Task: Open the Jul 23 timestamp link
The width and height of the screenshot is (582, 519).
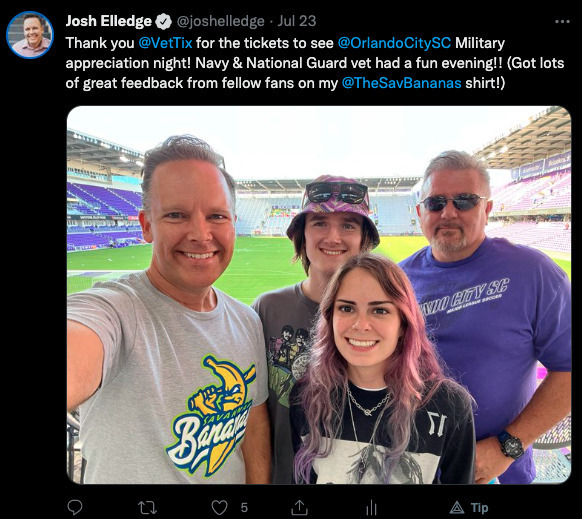Action: tap(297, 21)
